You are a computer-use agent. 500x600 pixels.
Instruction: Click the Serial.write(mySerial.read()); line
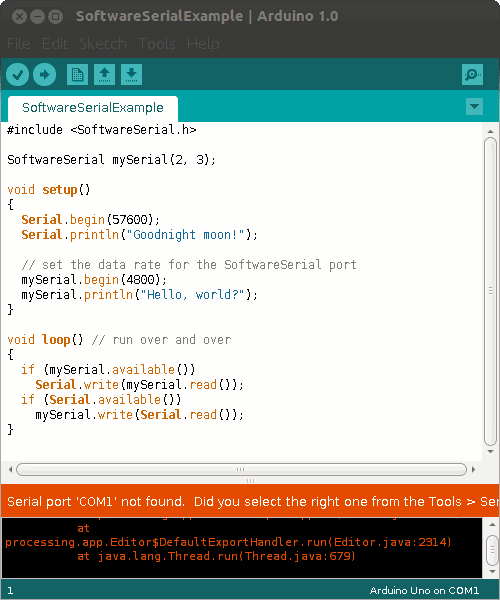[x=140, y=385]
